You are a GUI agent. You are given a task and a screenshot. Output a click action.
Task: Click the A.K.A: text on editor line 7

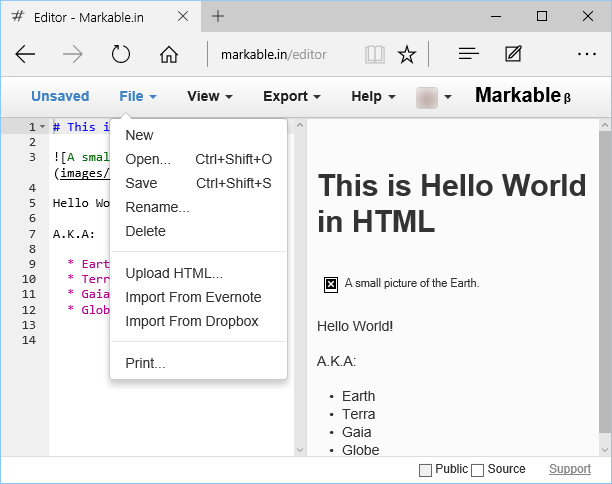tap(73, 234)
